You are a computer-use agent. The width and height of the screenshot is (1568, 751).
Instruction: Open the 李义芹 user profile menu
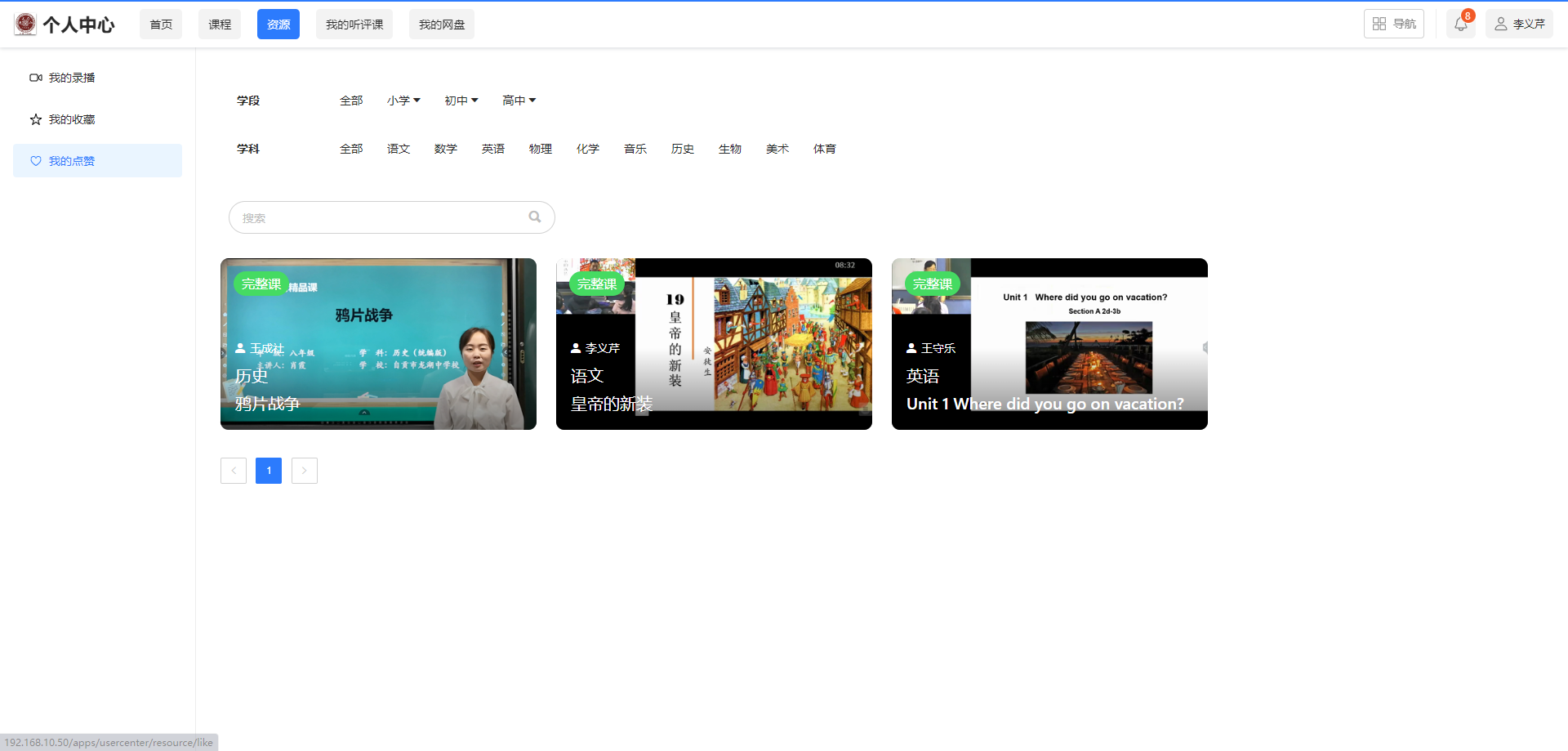coord(1519,25)
